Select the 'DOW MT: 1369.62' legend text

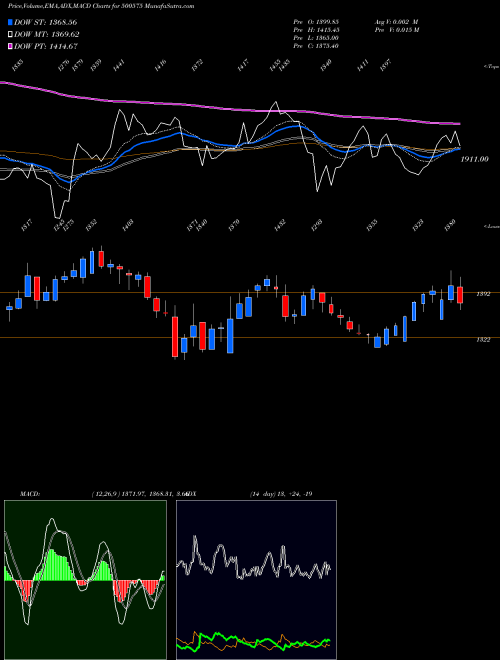pos(47,35)
